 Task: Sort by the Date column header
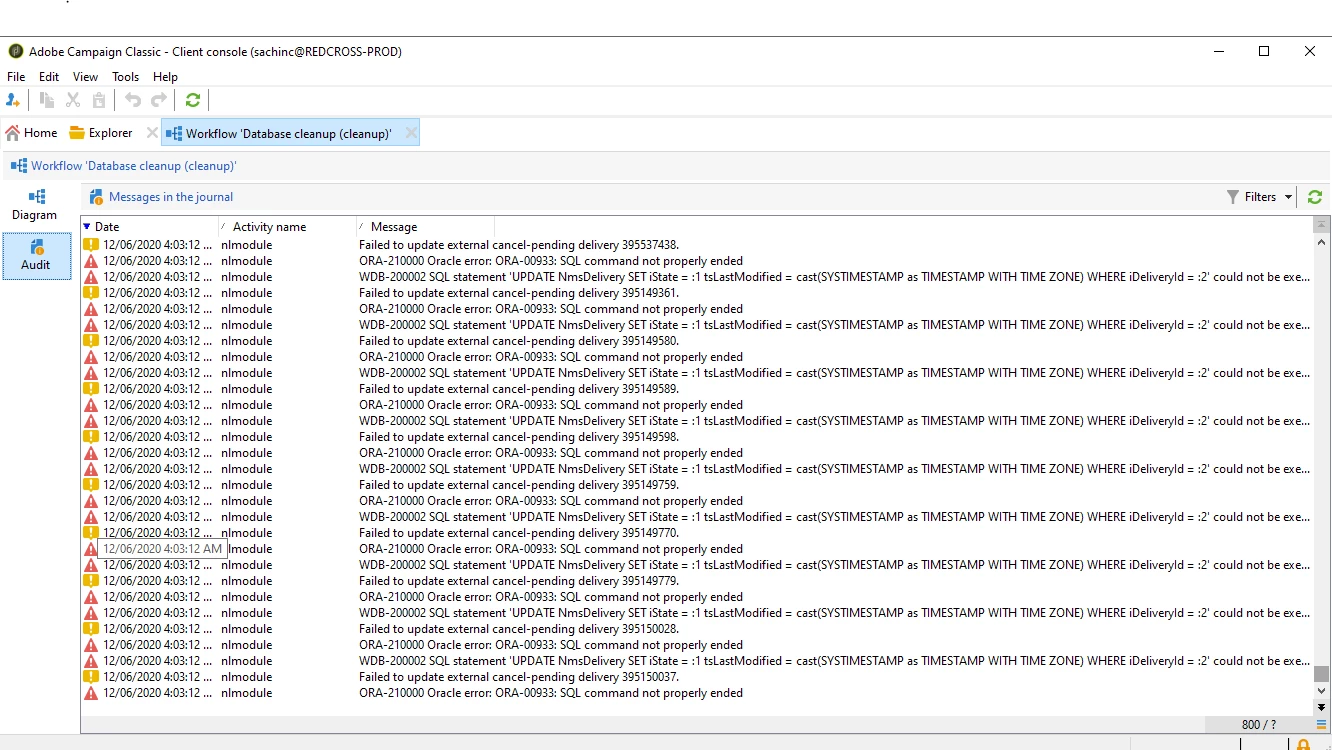pos(149,227)
